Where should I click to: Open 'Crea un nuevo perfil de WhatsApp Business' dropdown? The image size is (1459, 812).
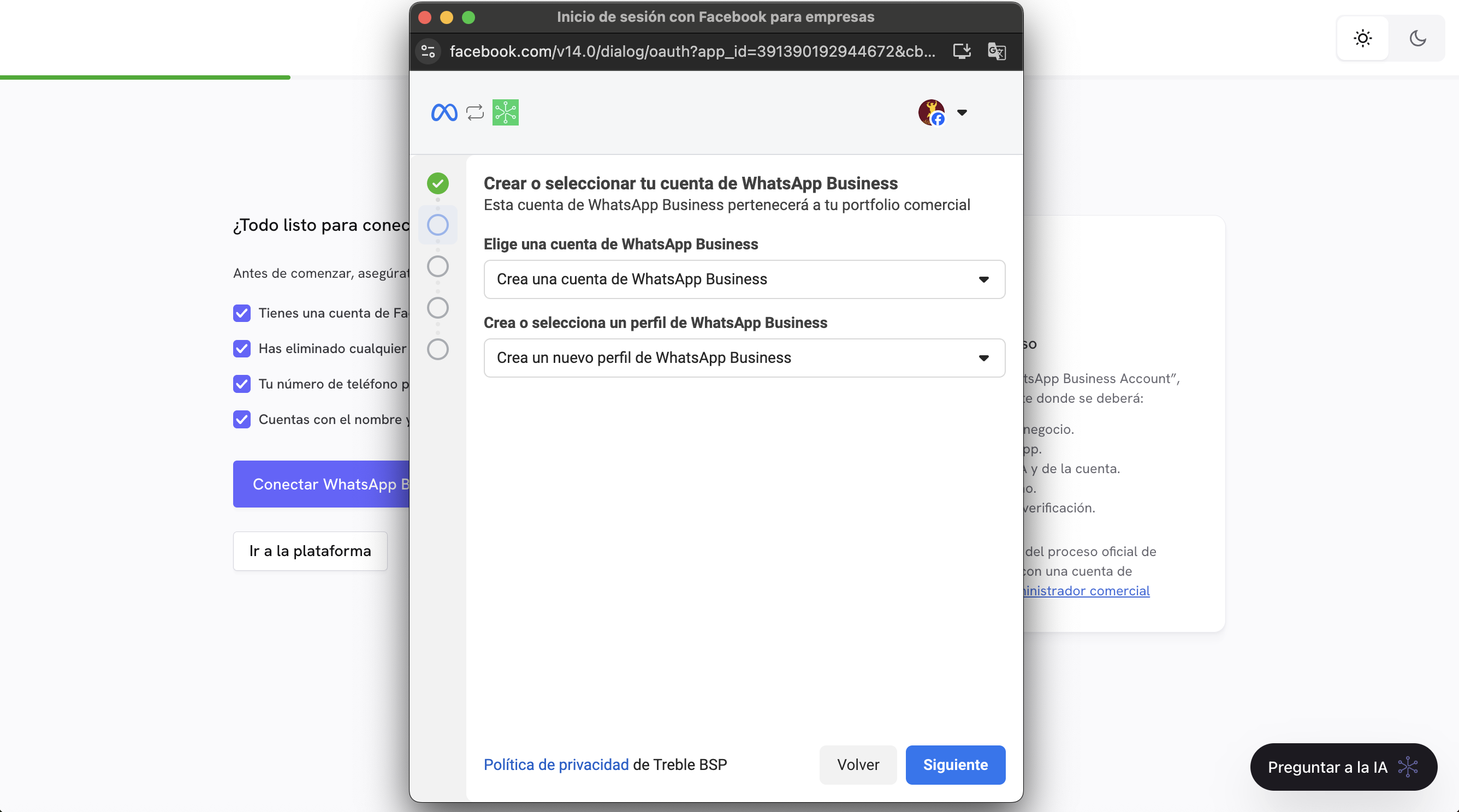(x=744, y=358)
